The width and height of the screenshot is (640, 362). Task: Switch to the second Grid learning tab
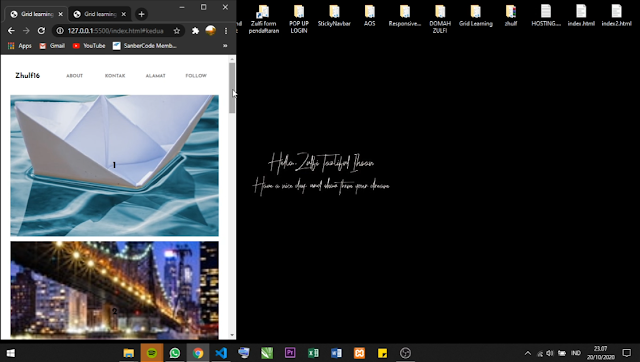coord(100,14)
